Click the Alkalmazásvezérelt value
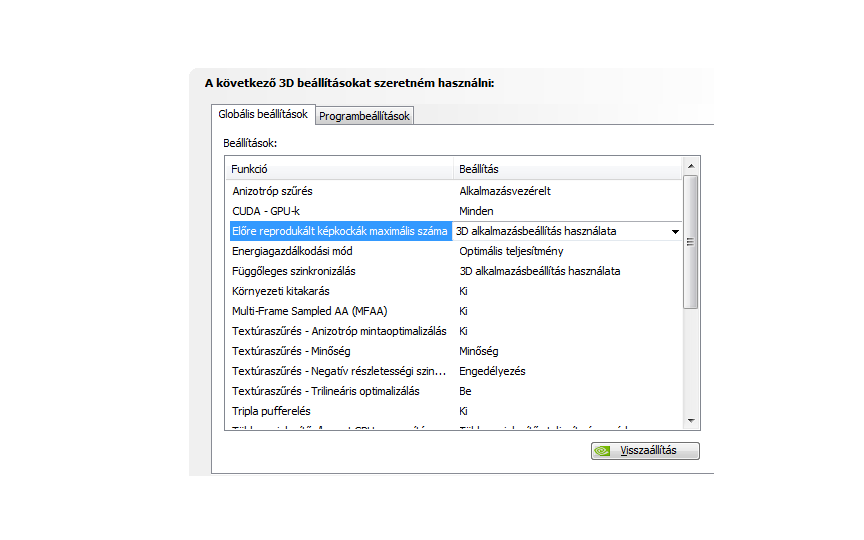Viewport: 864px width, 540px height. (x=505, y=191)
